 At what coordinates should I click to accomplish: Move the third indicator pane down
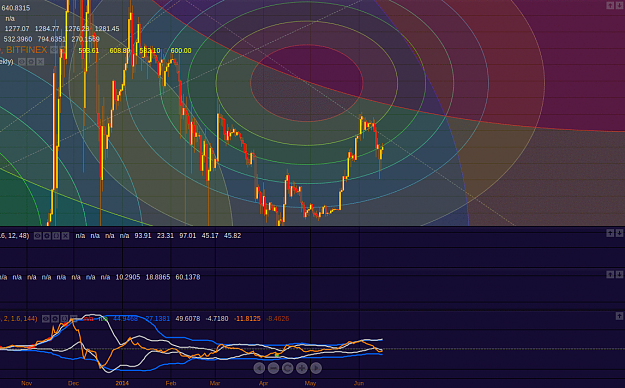pyautogui.click(x=619, y=274)
